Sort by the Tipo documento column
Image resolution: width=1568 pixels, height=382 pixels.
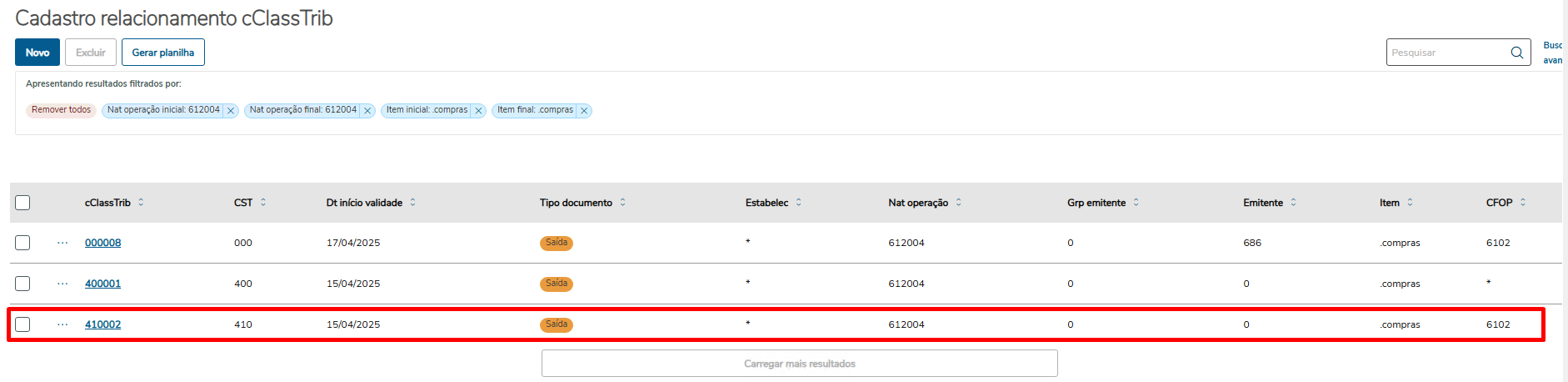click(x=622, y=203)
